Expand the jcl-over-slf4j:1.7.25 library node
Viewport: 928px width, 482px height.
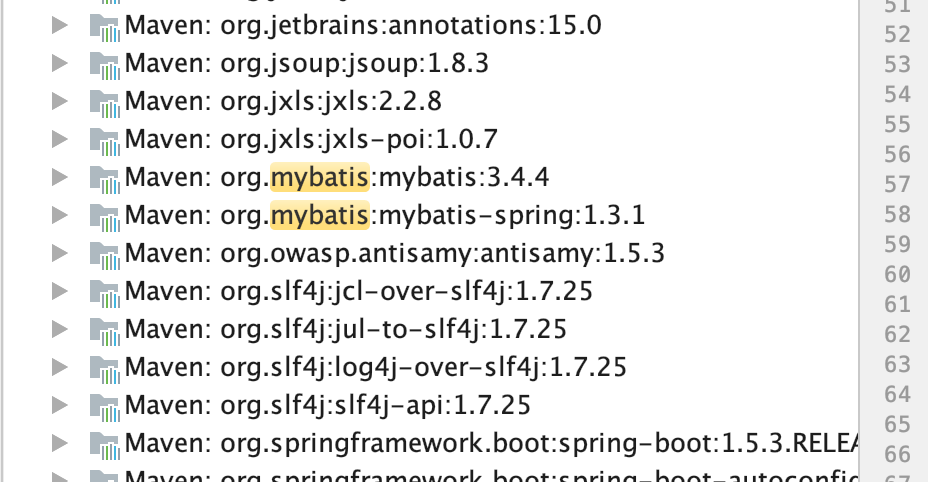tap(60, 291)
